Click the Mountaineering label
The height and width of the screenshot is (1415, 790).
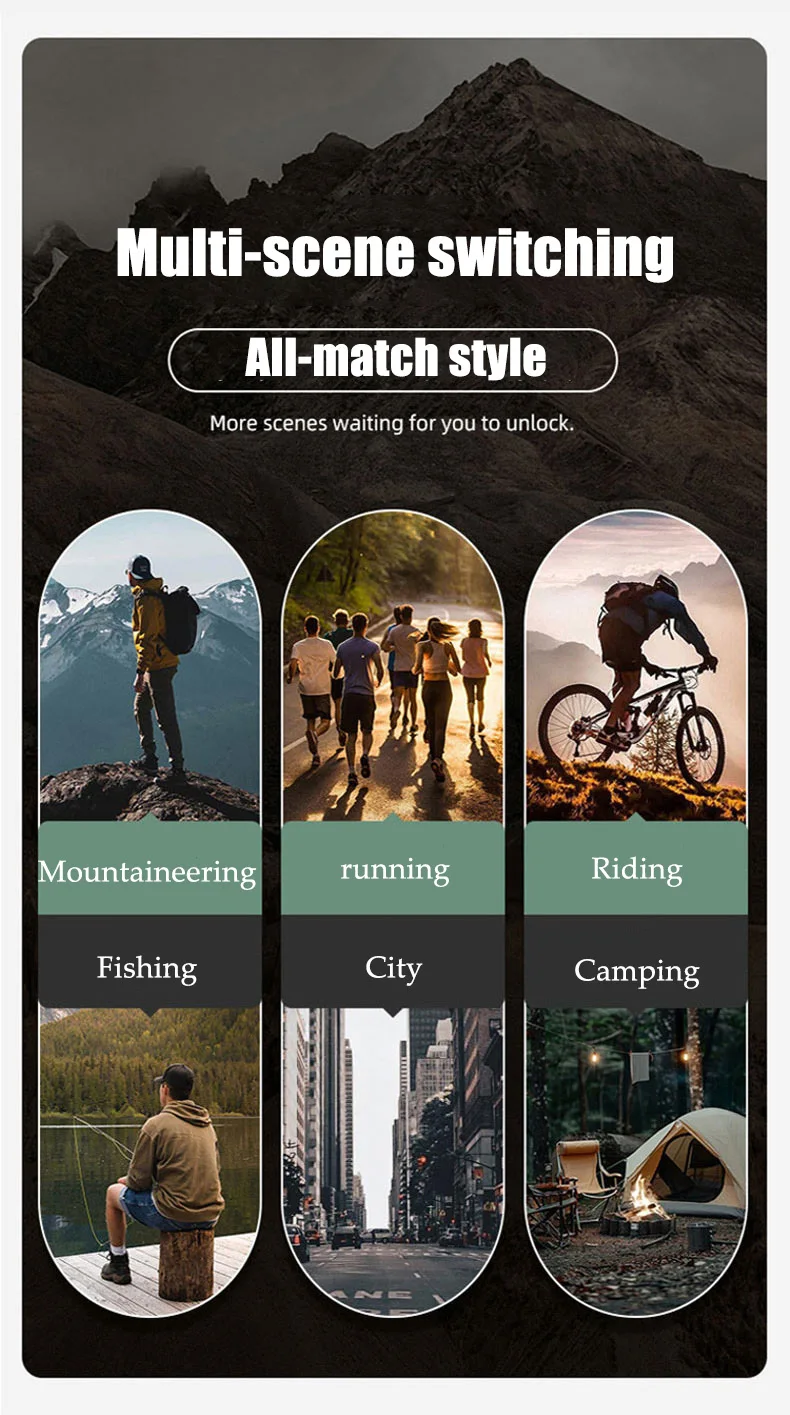[x=147, y=872]
